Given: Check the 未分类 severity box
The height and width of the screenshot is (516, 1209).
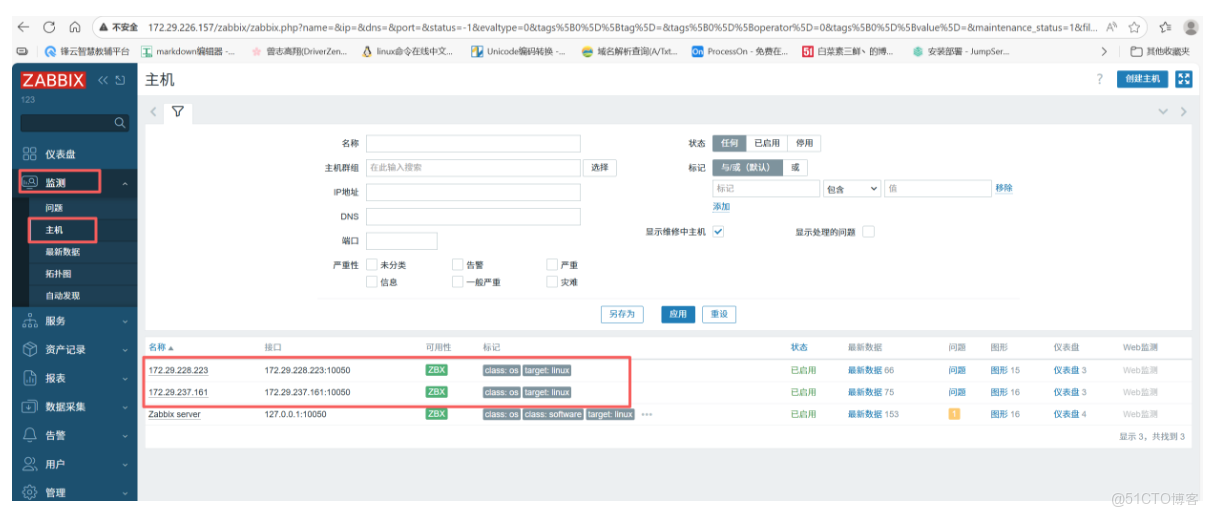Looking at the screenshot, I should pyautogui.click(x=372, y=265).
